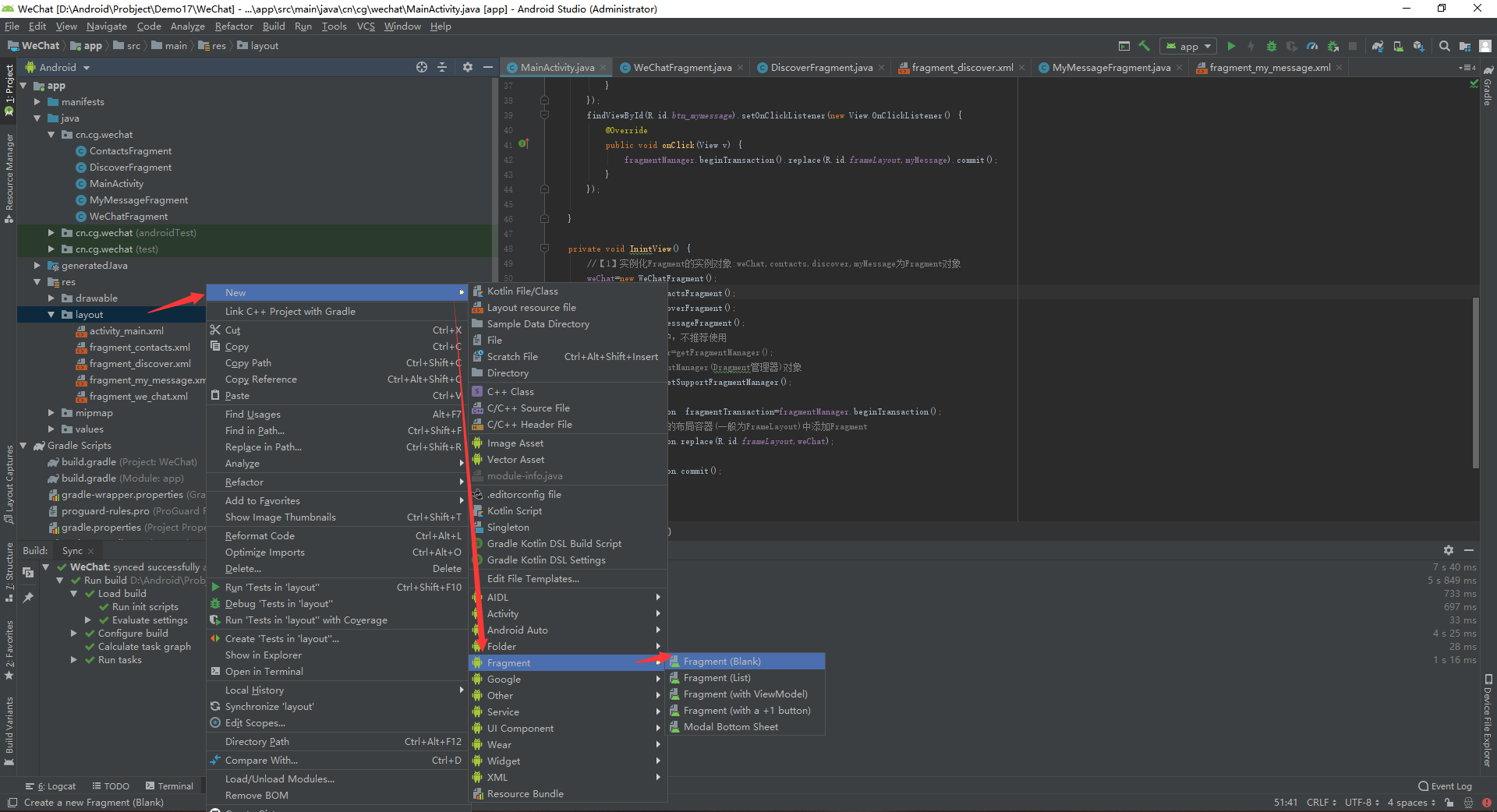Click the editor vertical scrollbar
Viewport: 1497px width, 812px height.
(x=1475, y=382)
